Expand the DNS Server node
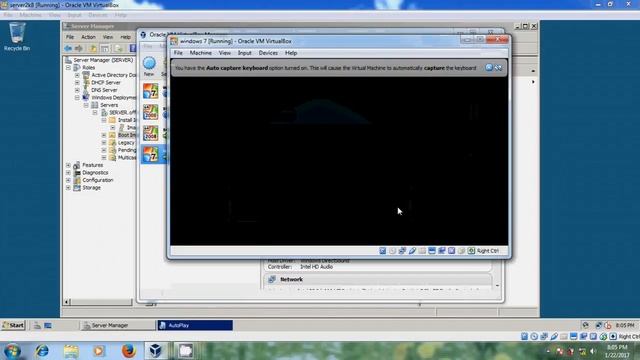 click(77, 90)
